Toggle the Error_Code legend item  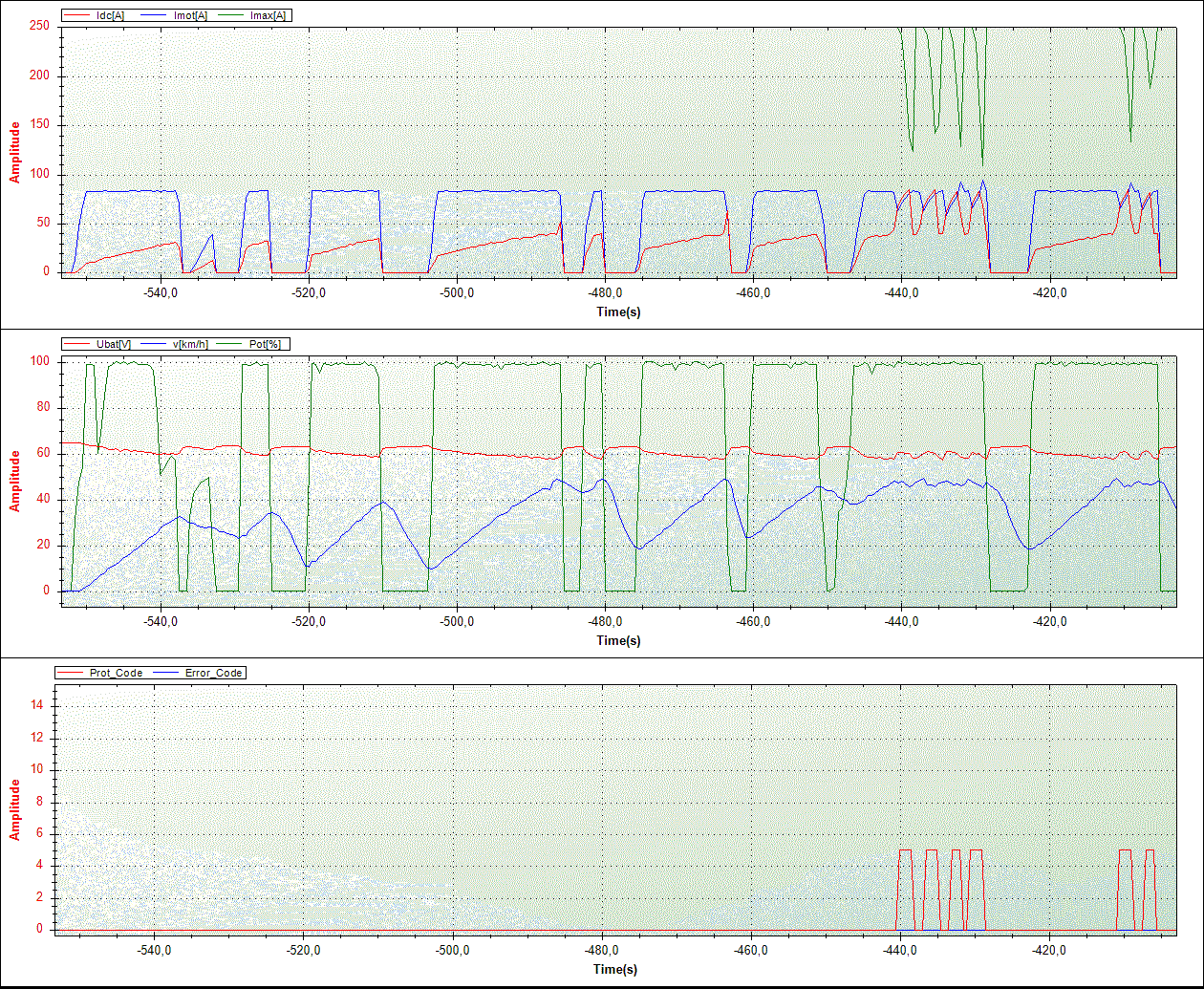(x=212, y=673)
